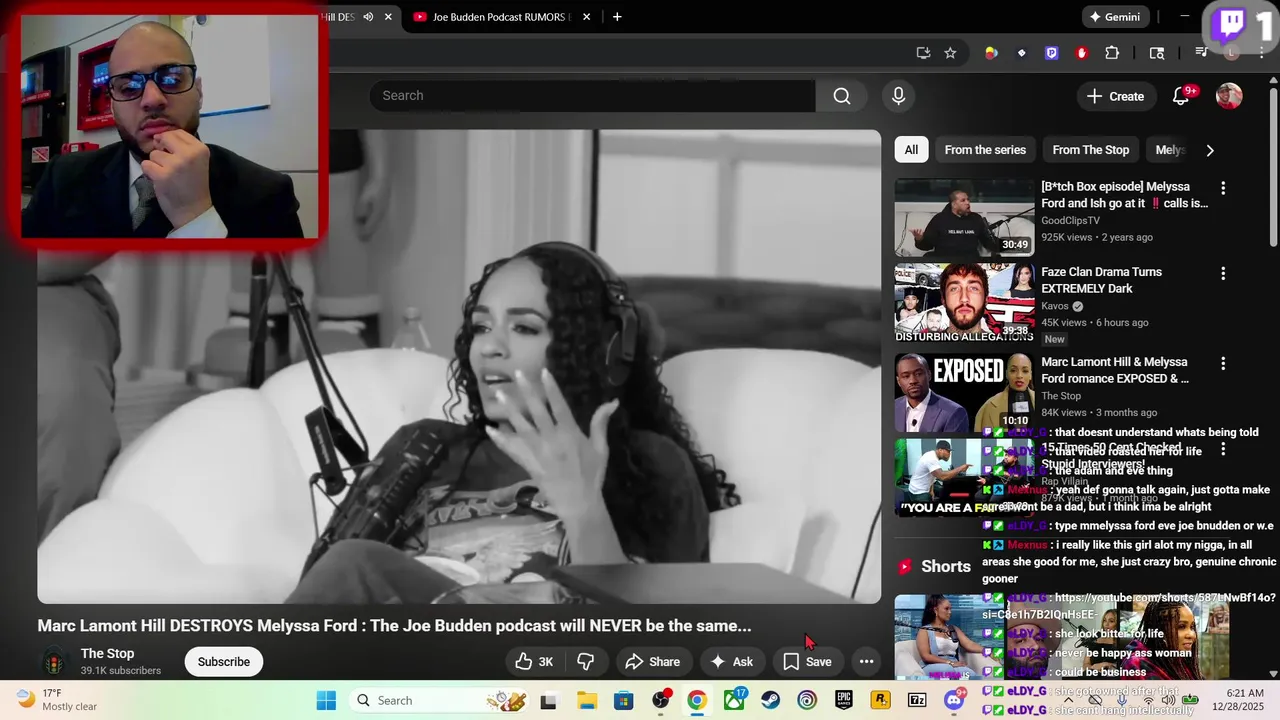Open the multicolor circles extension
1280x720 pixels.
click(991, 53)
